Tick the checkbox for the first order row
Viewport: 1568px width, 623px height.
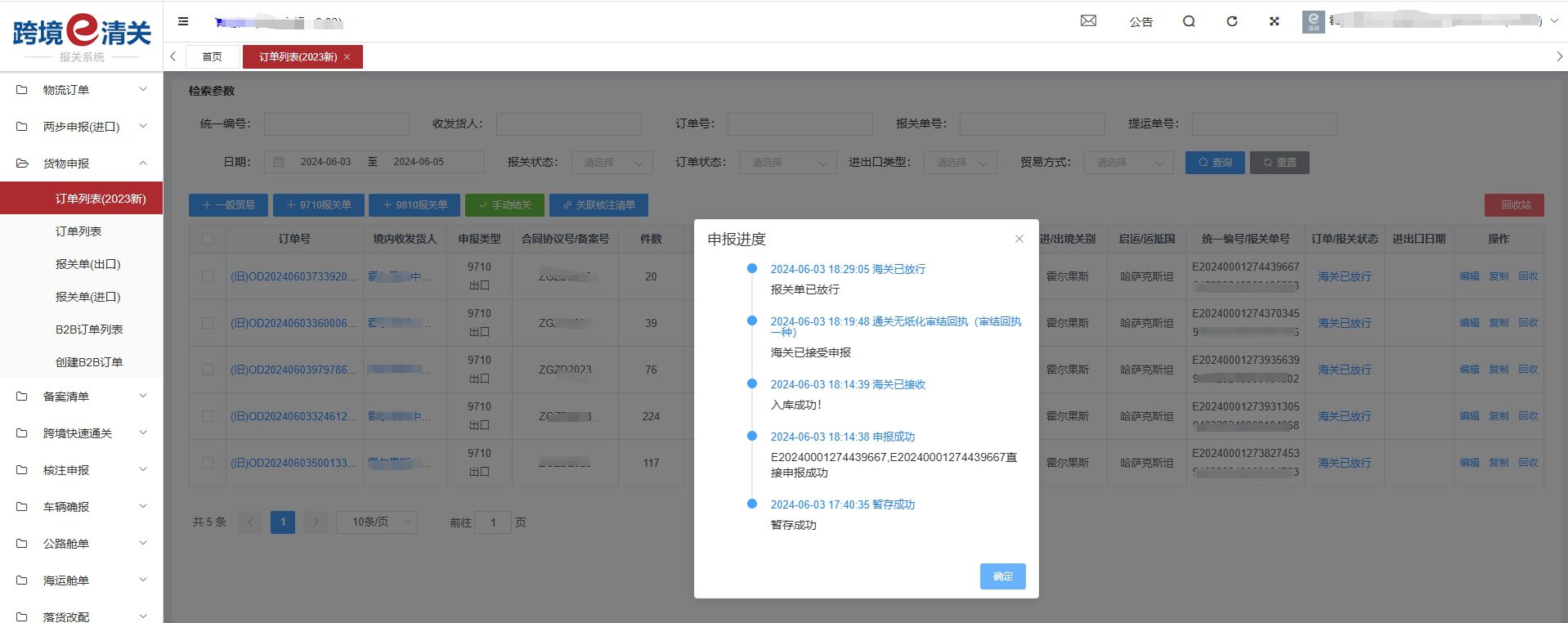click(x=208, y=276)
